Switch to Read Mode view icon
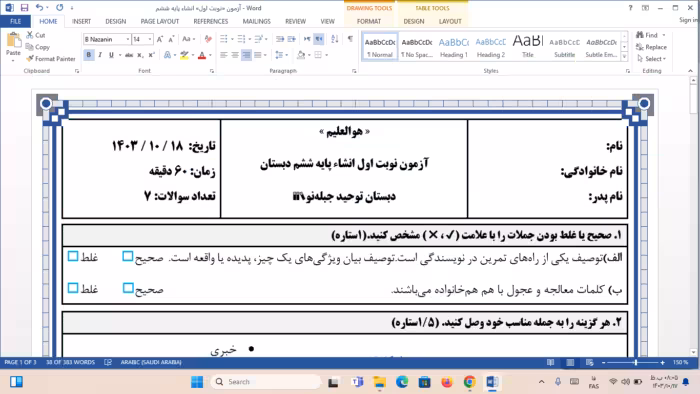The image size is (700, 394). pyautogui.click(x=550, y=362)
